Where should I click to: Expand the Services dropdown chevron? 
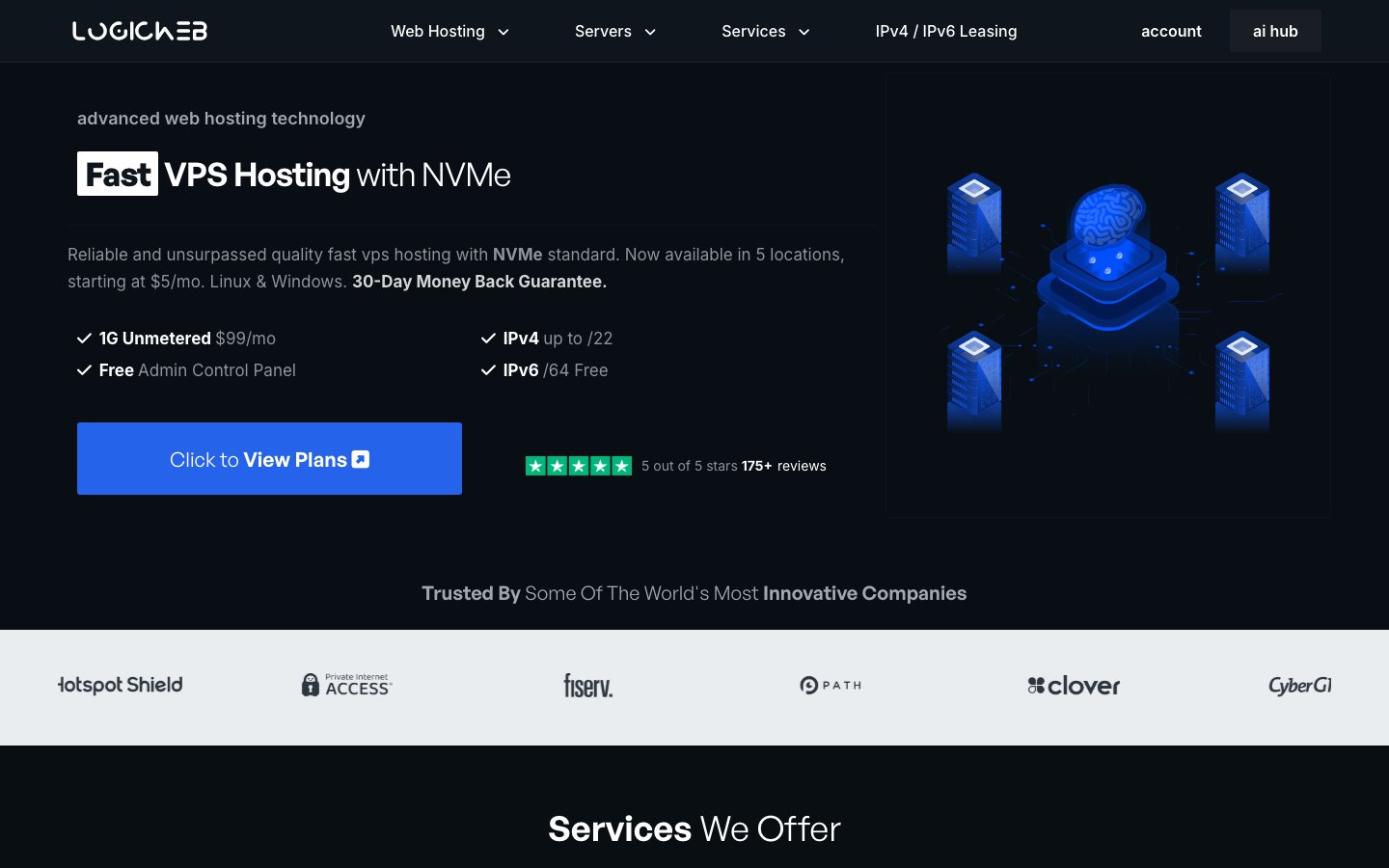click(804, 32)
